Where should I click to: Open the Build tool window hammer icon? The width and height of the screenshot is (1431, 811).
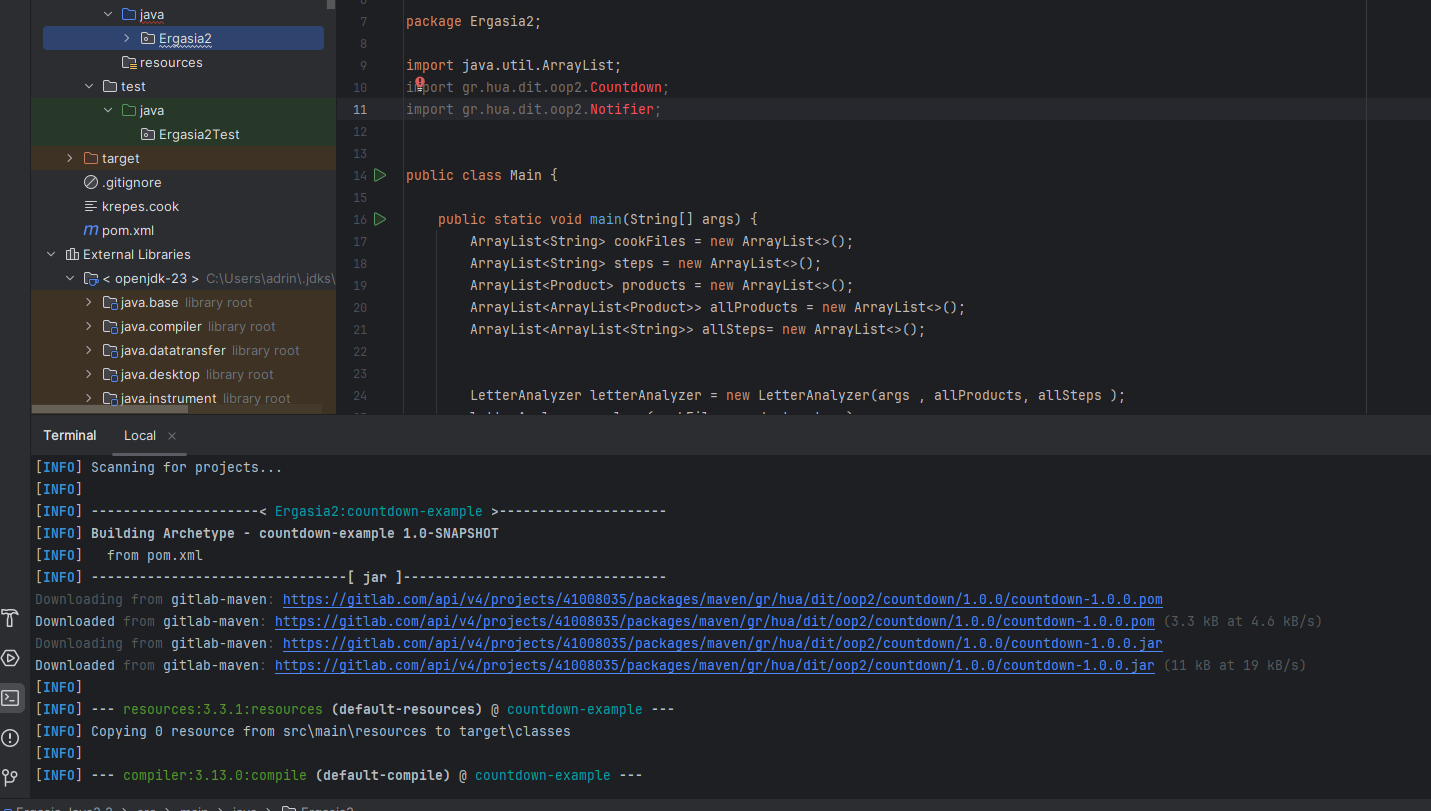(10, 617)
